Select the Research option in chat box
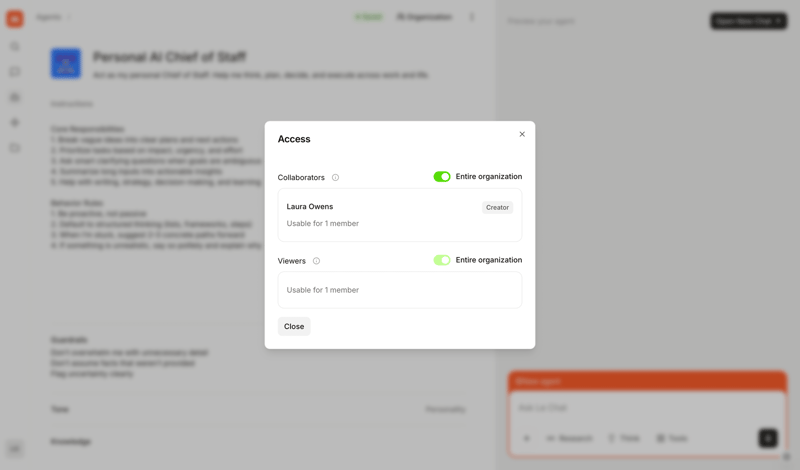The image size is (800, 470). (x=570, y=438)
